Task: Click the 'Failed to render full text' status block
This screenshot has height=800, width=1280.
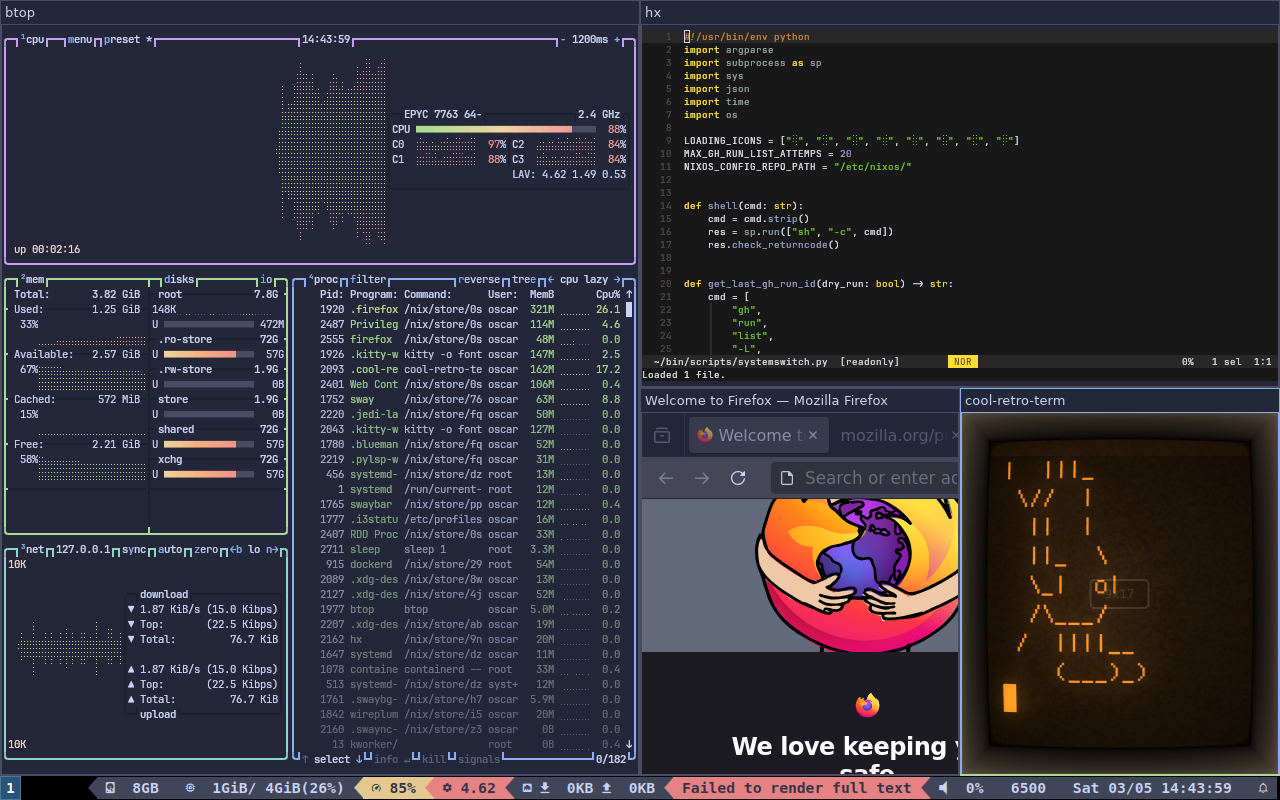Action: pyautogui.click(x=797, y=788)
